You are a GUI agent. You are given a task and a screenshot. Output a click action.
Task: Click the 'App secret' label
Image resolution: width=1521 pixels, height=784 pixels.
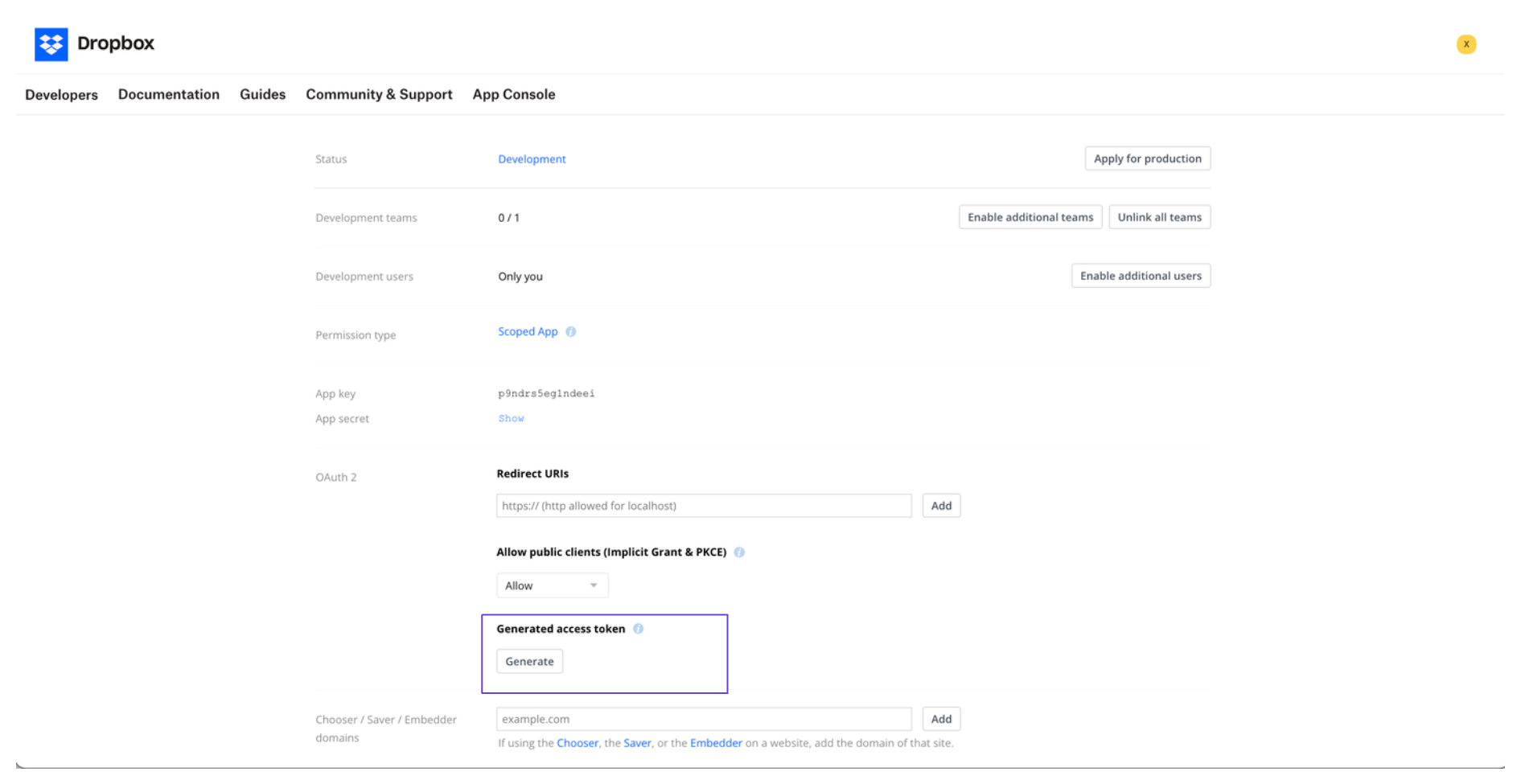tap(342, 419)
